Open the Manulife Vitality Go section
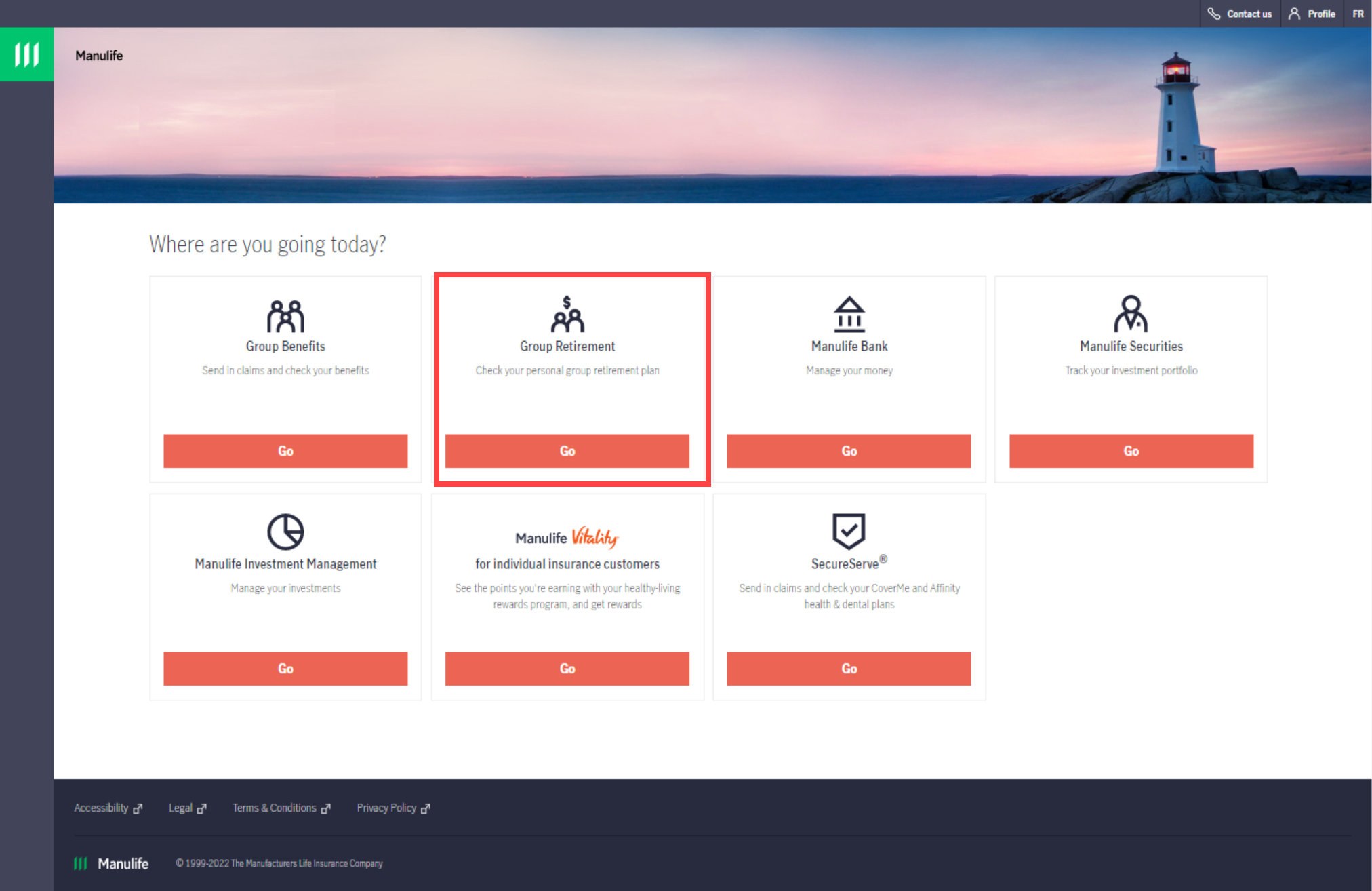This screenshot has width=1372, height=891. point(567,668)
